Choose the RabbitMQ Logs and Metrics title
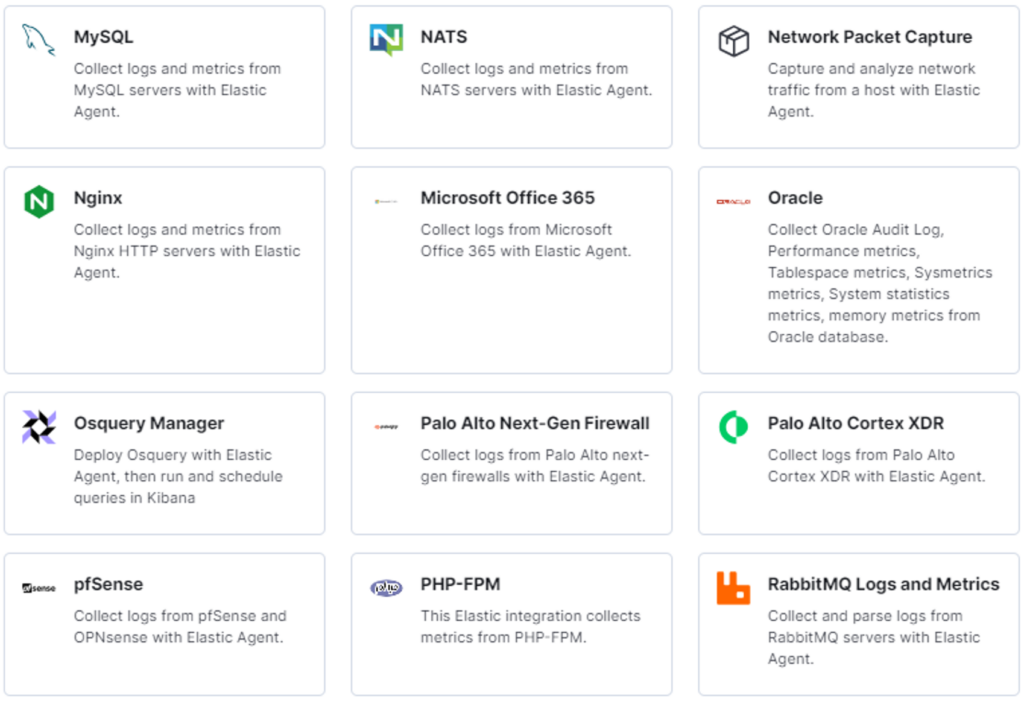 pyautogui.click(x=884, y=585)
